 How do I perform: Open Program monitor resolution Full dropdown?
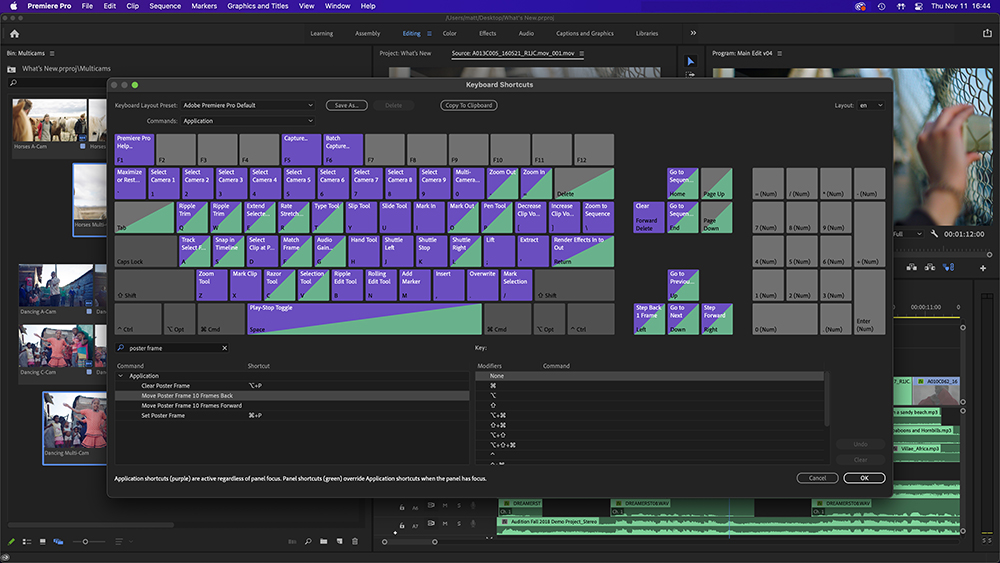click(907, 234)
